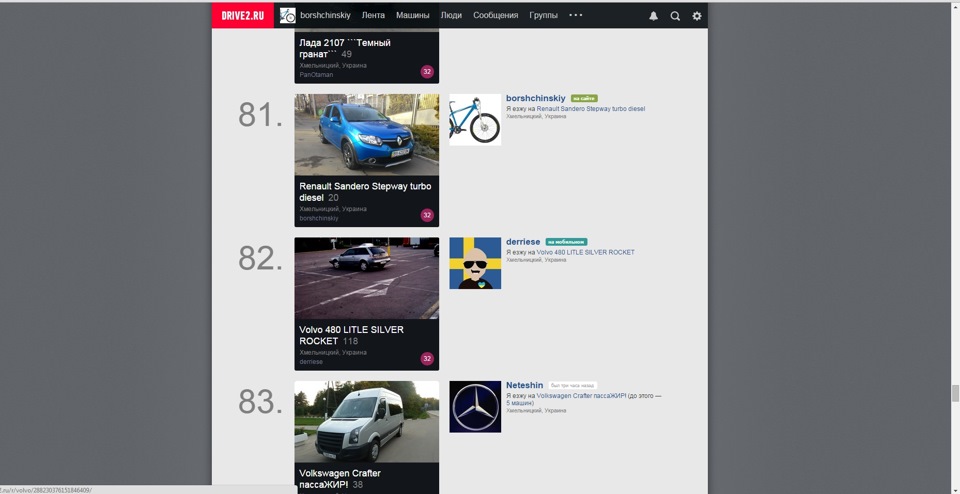Click the на сайте status badge
The height and width of the screenshot is (494, 960).
[x=584, y=99]
